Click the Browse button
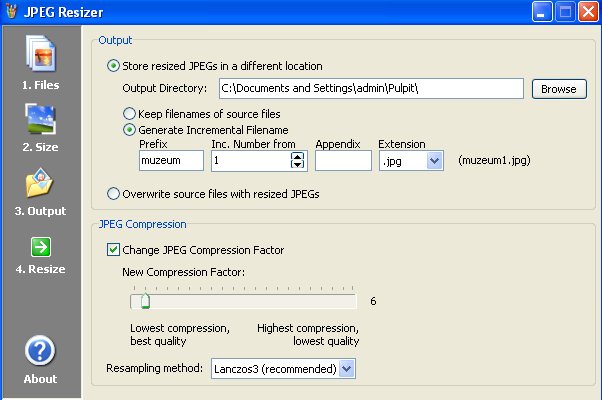Screen dimensions: 602x400 558,89
